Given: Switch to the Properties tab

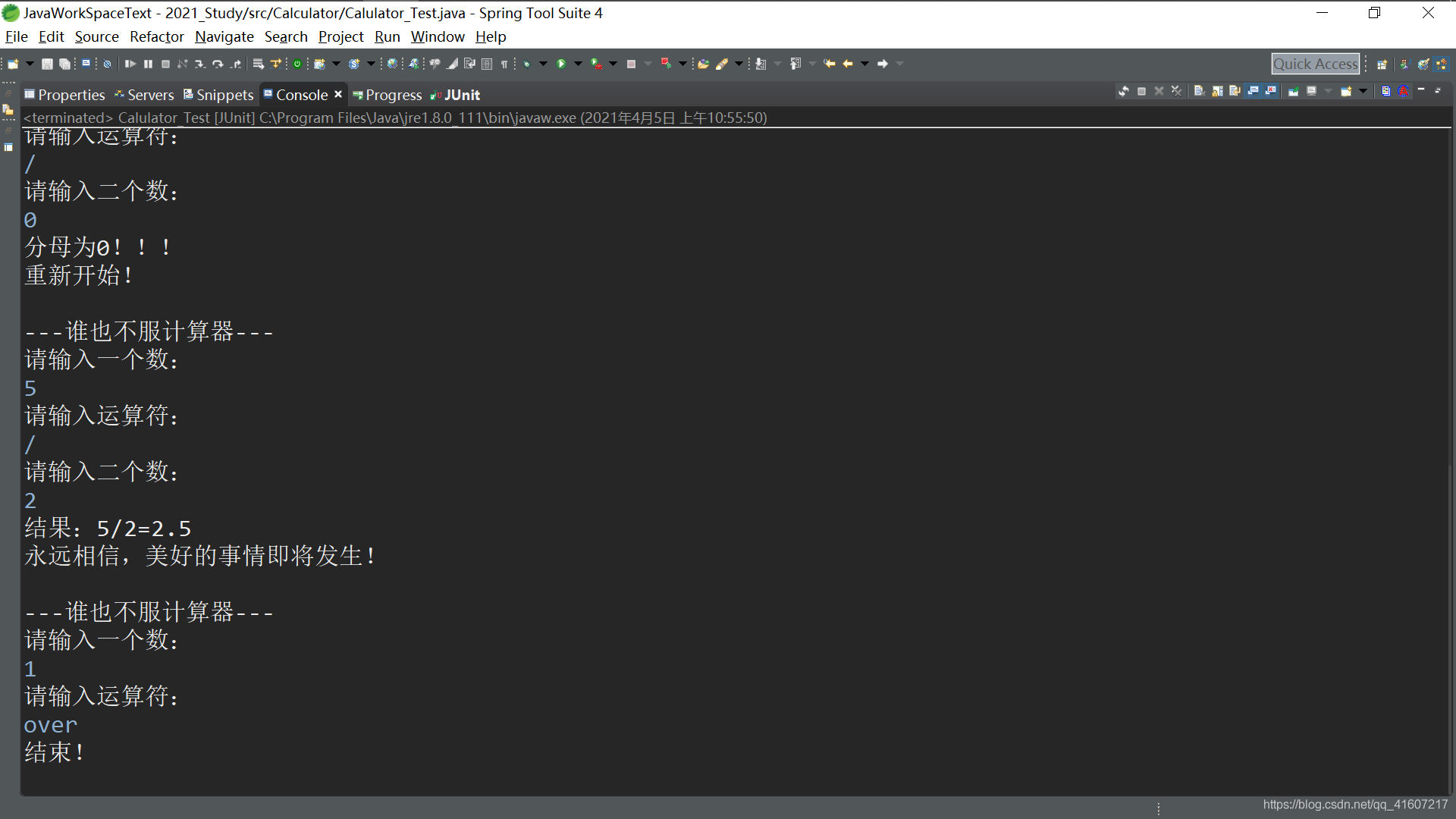Looking at the screenshot, I should (65, 95).
